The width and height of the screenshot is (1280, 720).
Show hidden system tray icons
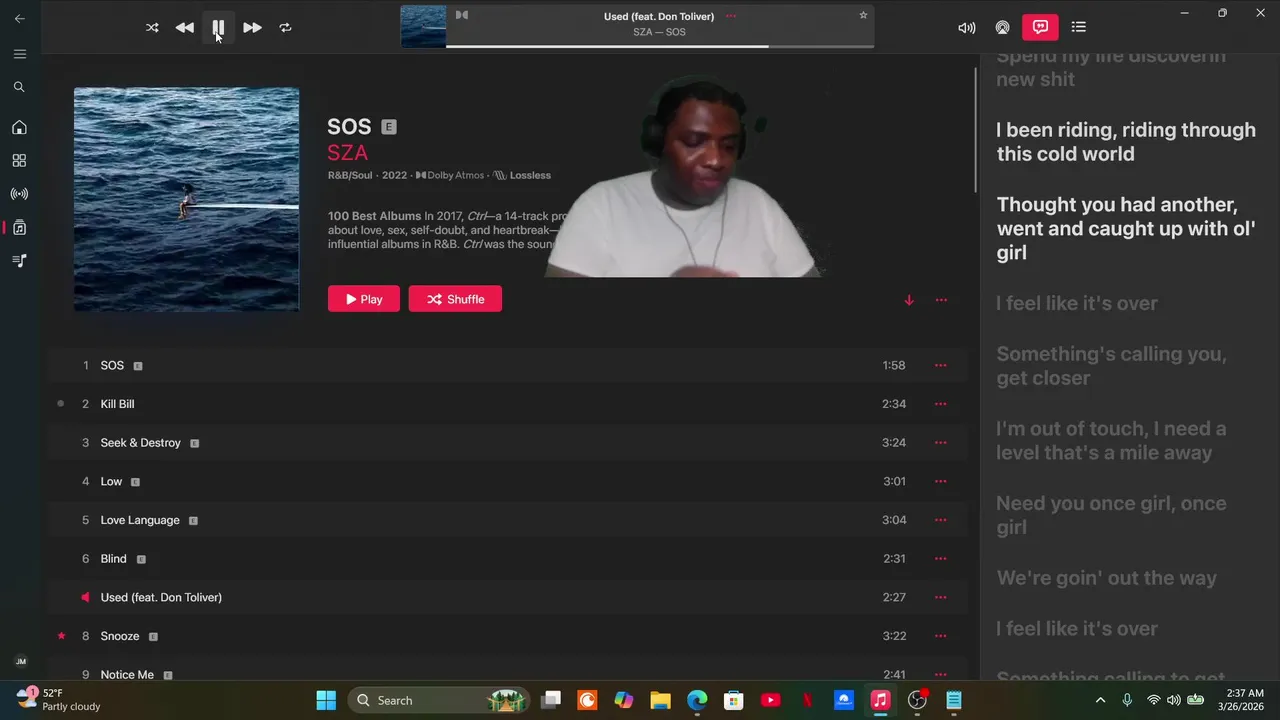pos(1101,700)
